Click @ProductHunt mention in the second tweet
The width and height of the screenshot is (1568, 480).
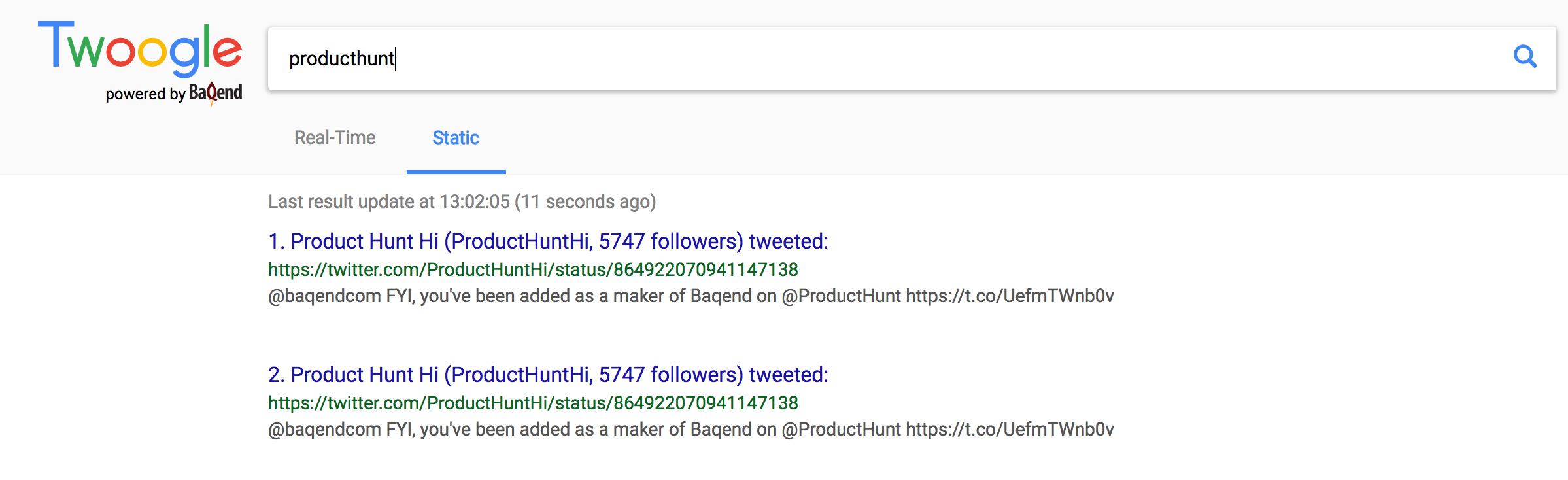841,430
